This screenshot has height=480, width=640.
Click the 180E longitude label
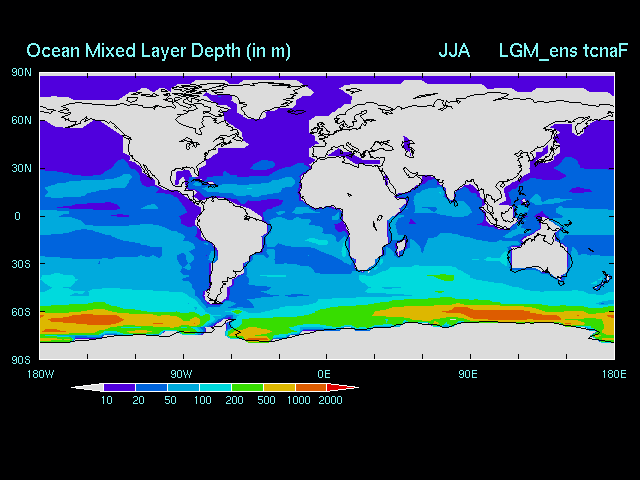(x=614, y=374)
